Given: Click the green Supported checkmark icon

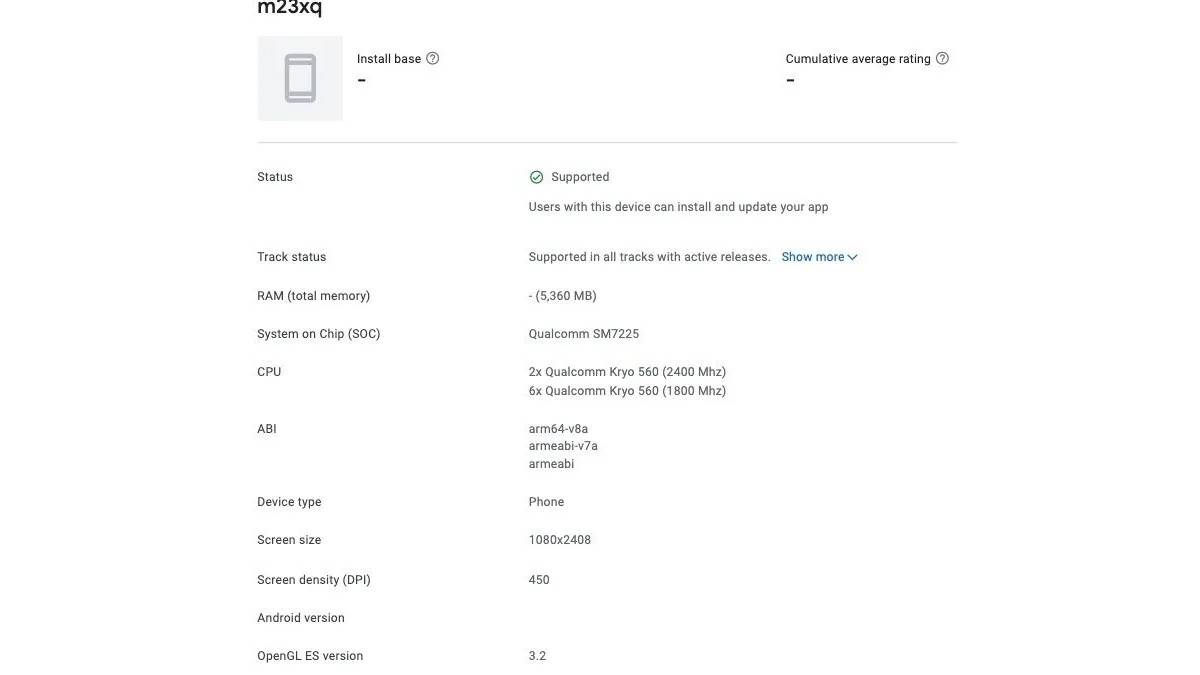Looking at the screenshot, I should [x=537, y=177].
